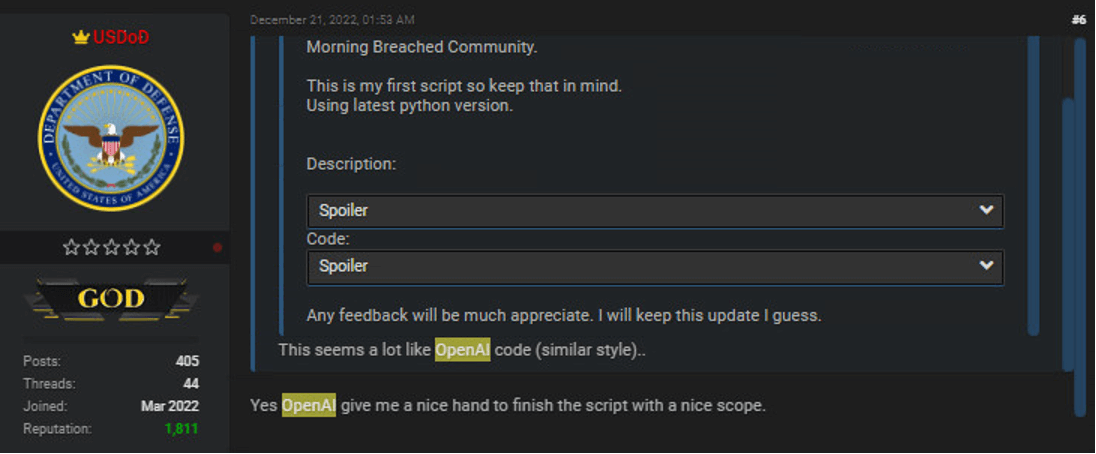Screen dimensions: 1096x454
Task: Open the 405 posts count
Action: 187,361
